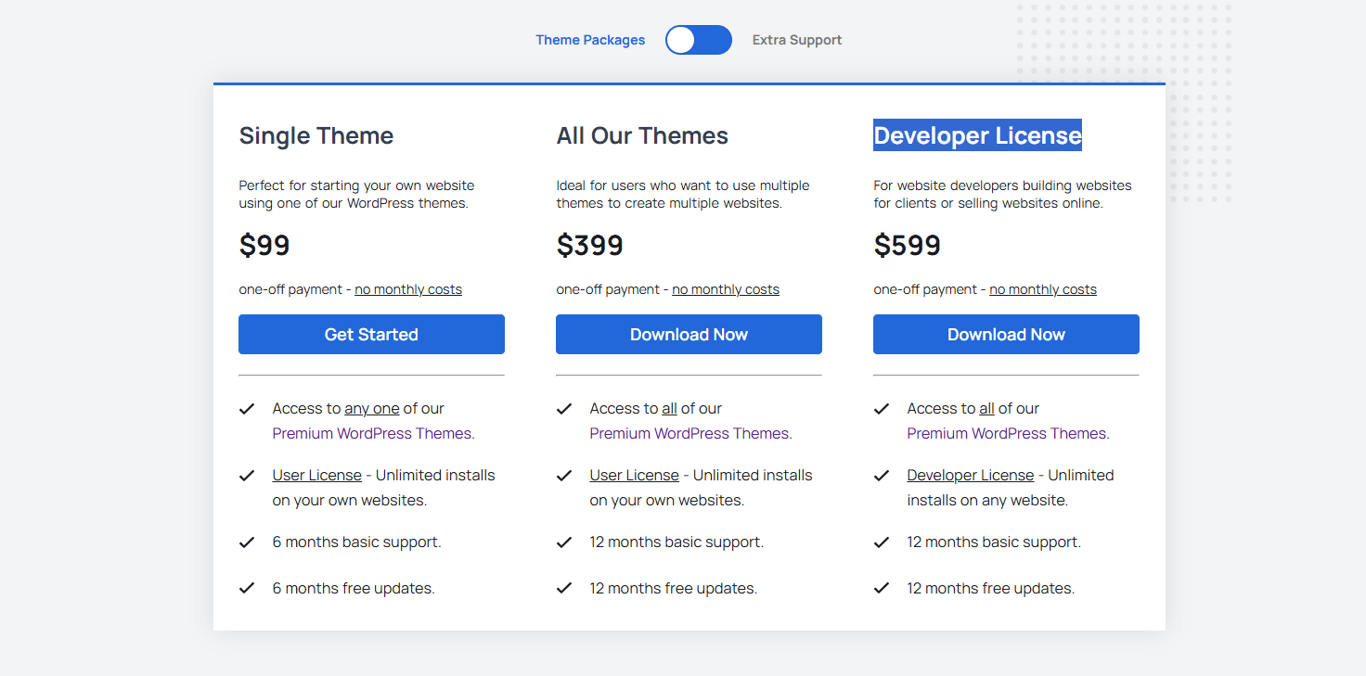
Task: Click Download Now under All Our Themes
Action: [x=689, y=334]
